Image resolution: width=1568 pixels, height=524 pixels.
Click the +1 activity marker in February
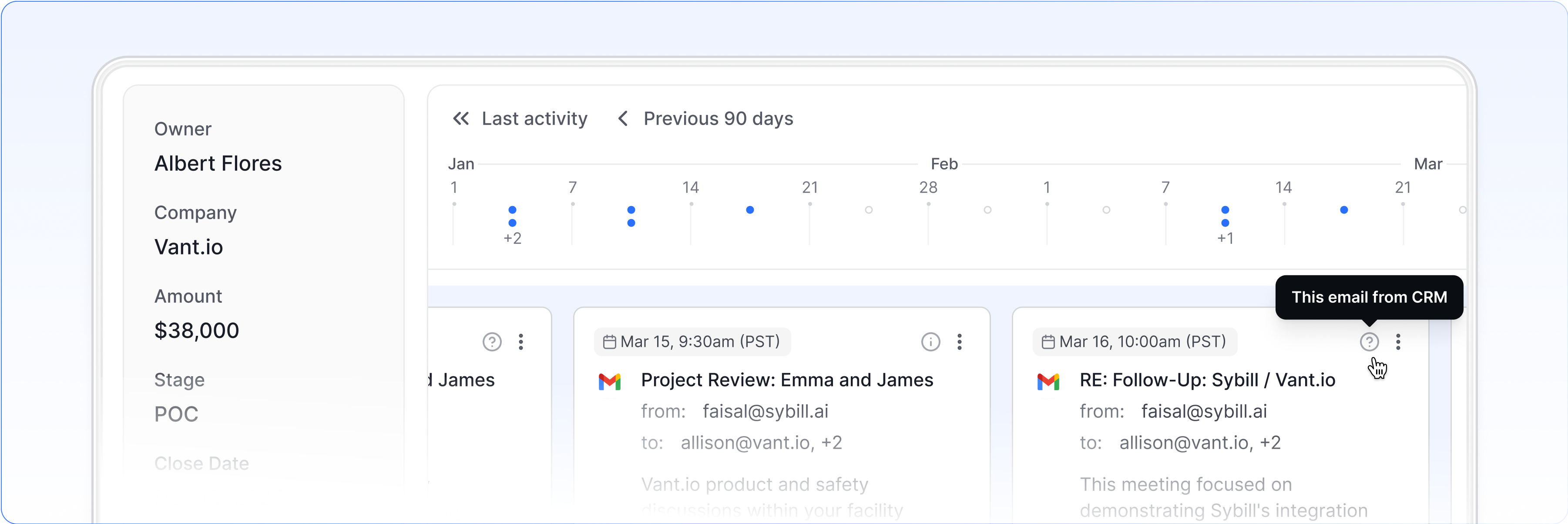point(1226,238)
